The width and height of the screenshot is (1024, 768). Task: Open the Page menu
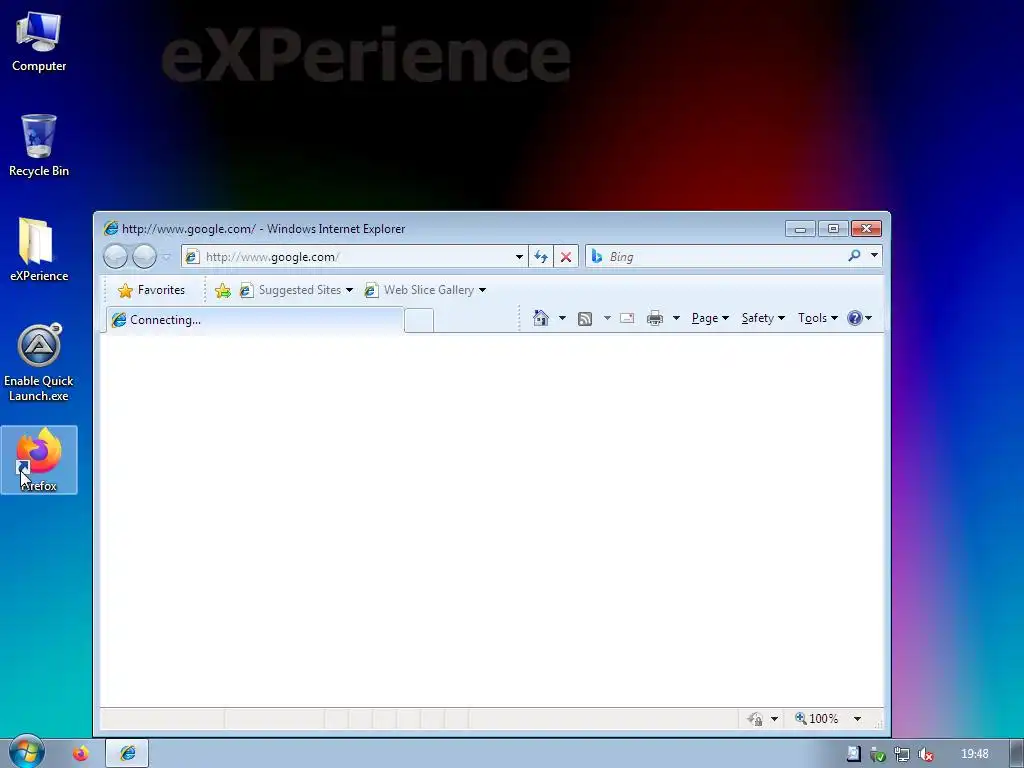click(x=710, y=318)
